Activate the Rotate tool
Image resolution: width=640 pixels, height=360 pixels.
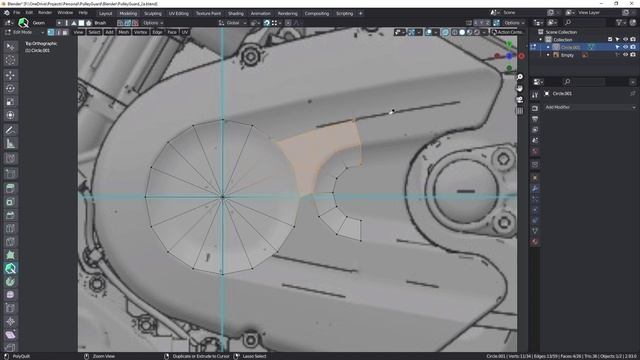[10, 89]
